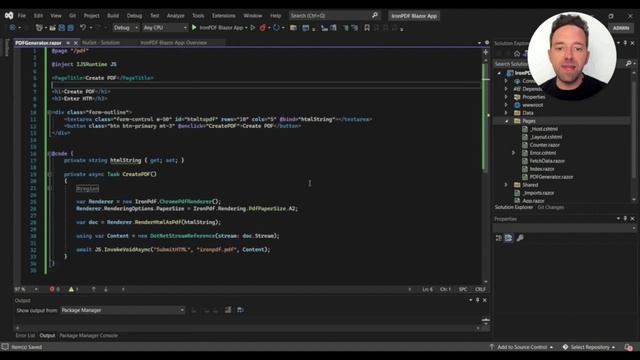Click the ADMIN button in title bar

(621, 28)
